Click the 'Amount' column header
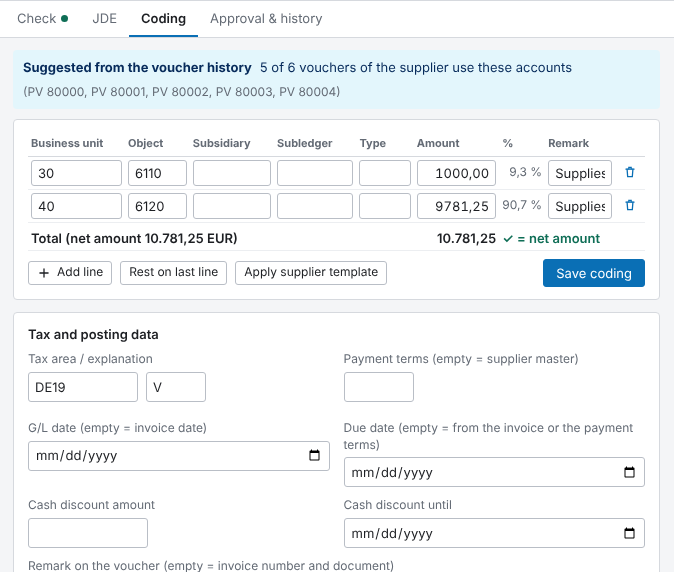Viewport: 674px width, 572px height. click(x=438, y=143)
